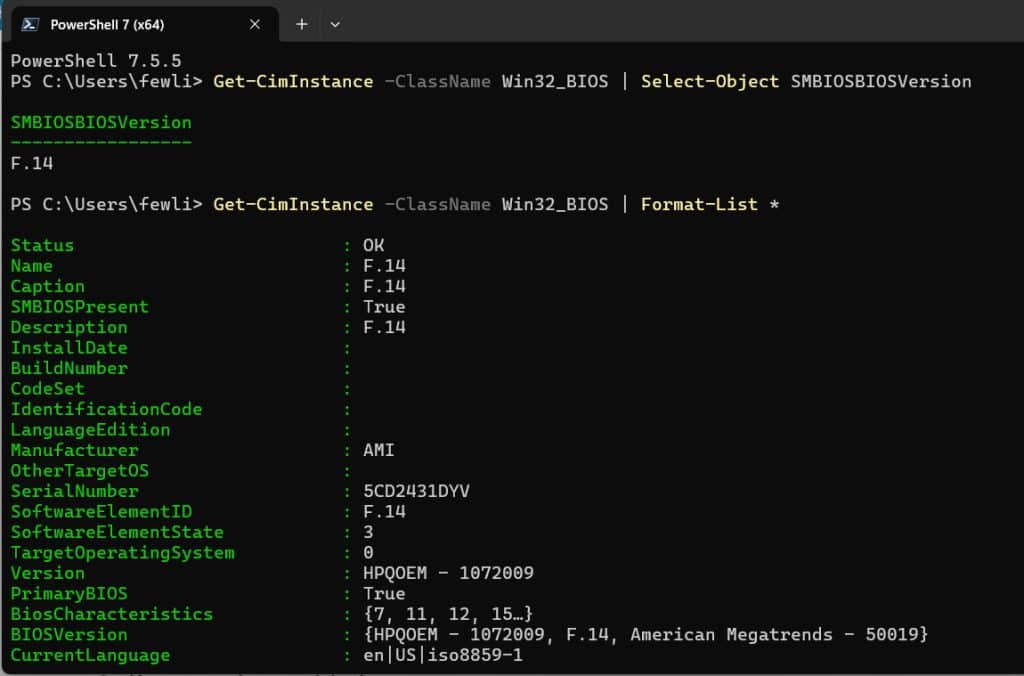This screenshot has width=1024, height=676.
Task: Open a new tab with the plus button
Action: coord(301,25)
